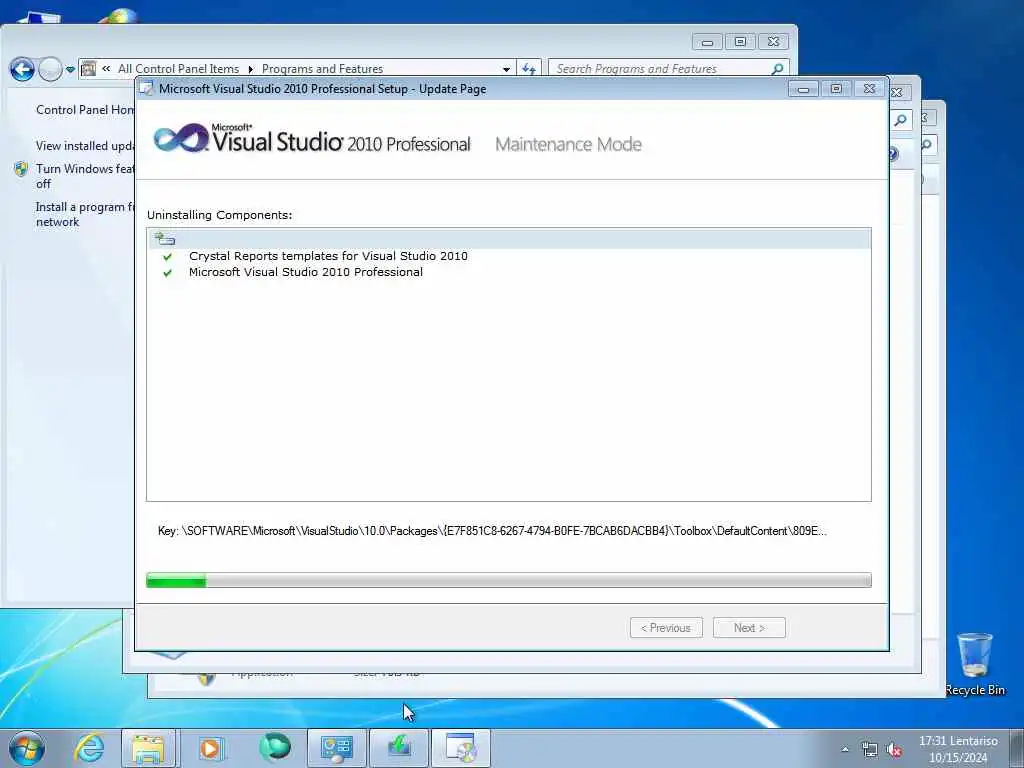Launch Windows Media Player from taskbar
This screenshot has height=768, width=1024.
(x=210, y=748)
